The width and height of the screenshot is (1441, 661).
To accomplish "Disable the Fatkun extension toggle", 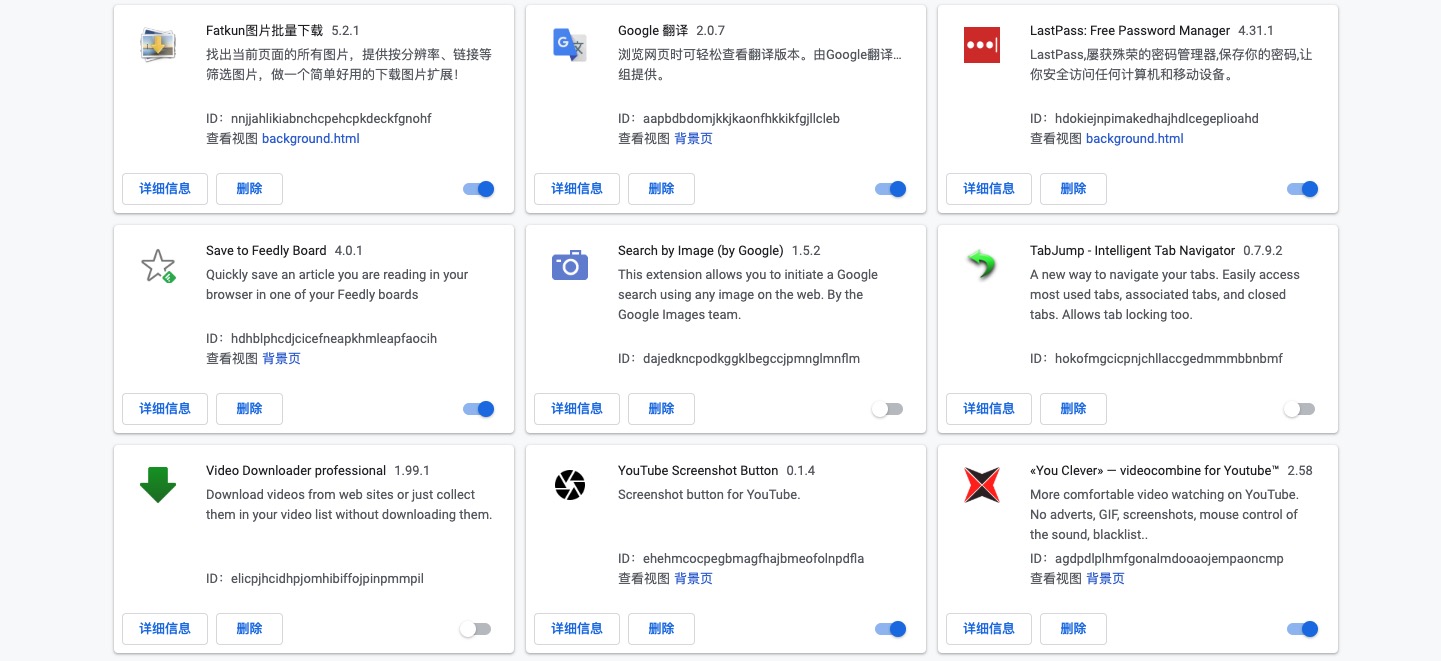I will [479, 189].
